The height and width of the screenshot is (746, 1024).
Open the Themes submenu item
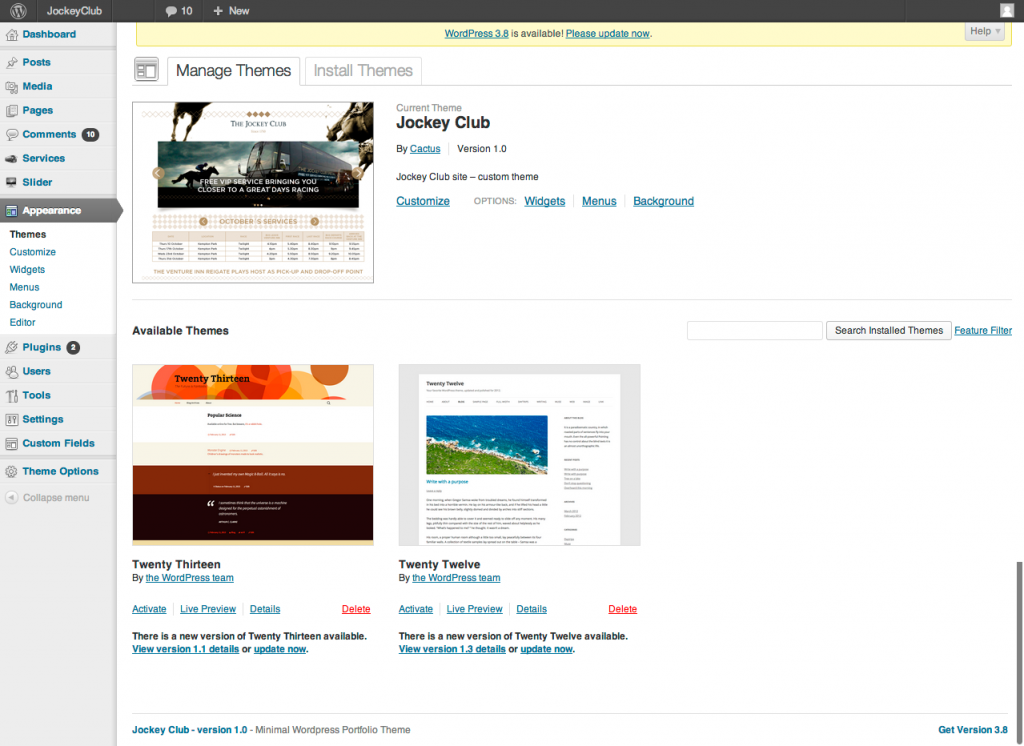point(28,235)
